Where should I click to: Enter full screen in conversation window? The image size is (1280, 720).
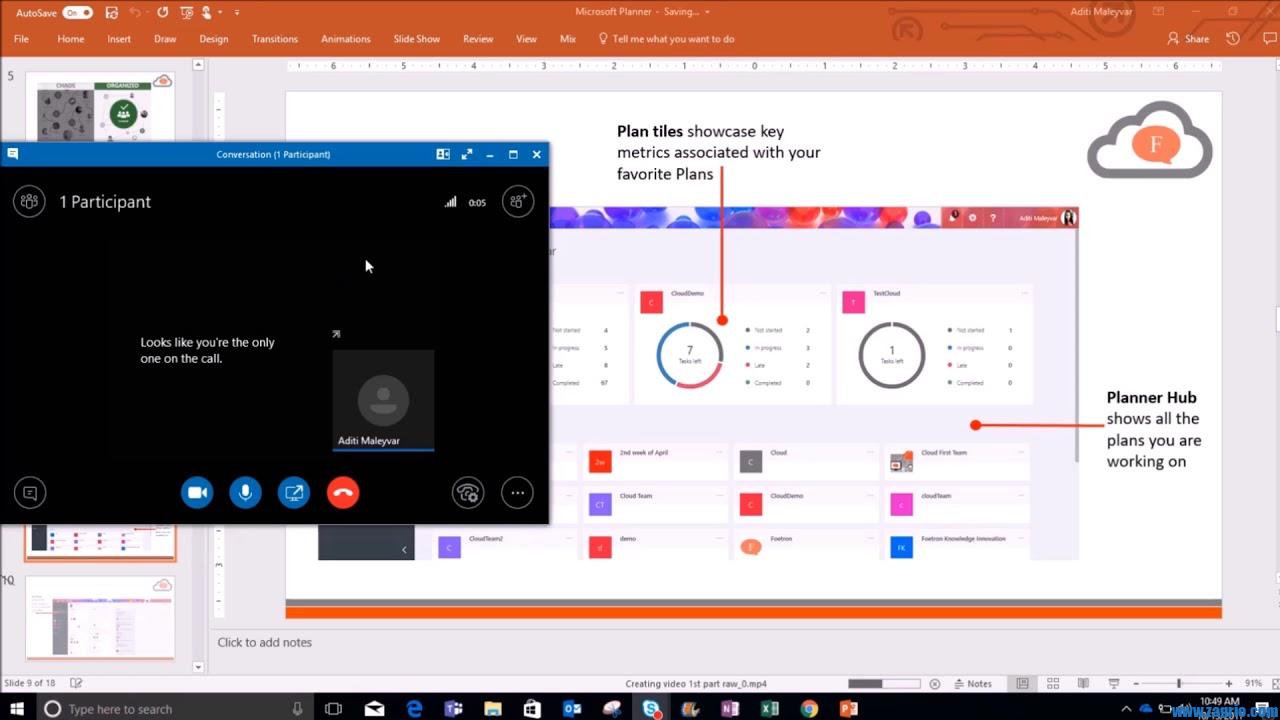tap(467, 154)
